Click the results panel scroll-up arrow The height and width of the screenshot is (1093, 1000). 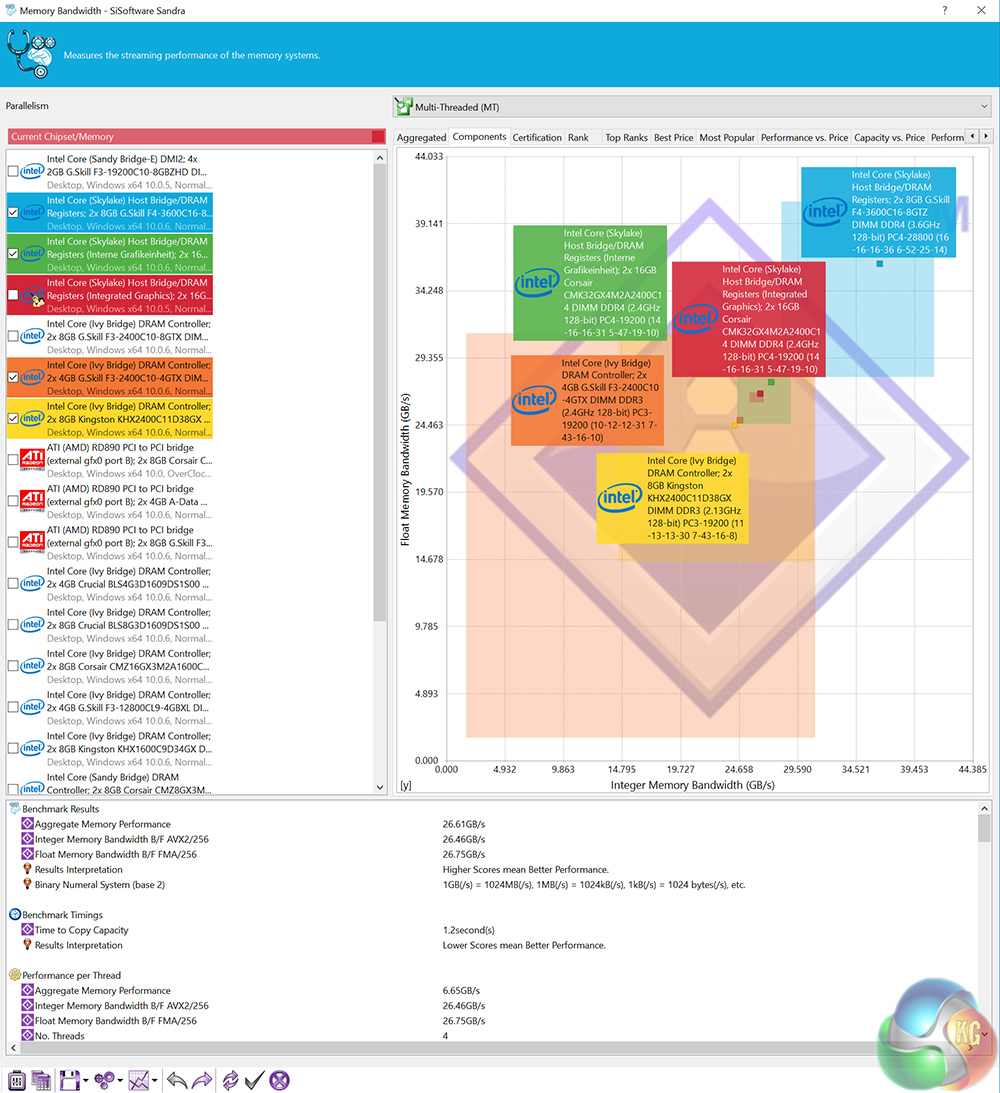984,809
